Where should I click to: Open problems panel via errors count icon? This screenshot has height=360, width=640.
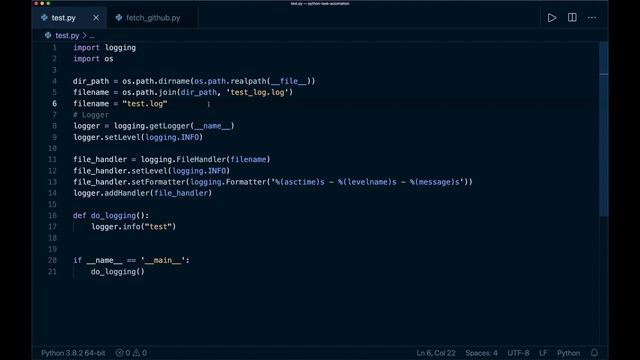point(123,353)
